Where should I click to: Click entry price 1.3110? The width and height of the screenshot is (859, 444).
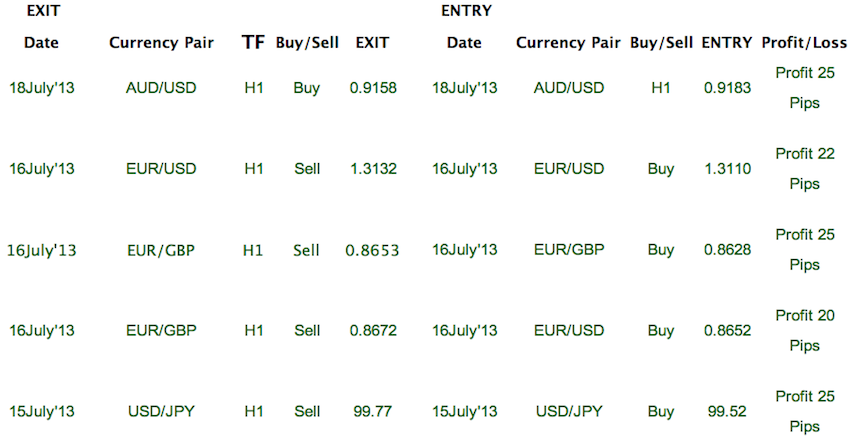pos(727,169)
